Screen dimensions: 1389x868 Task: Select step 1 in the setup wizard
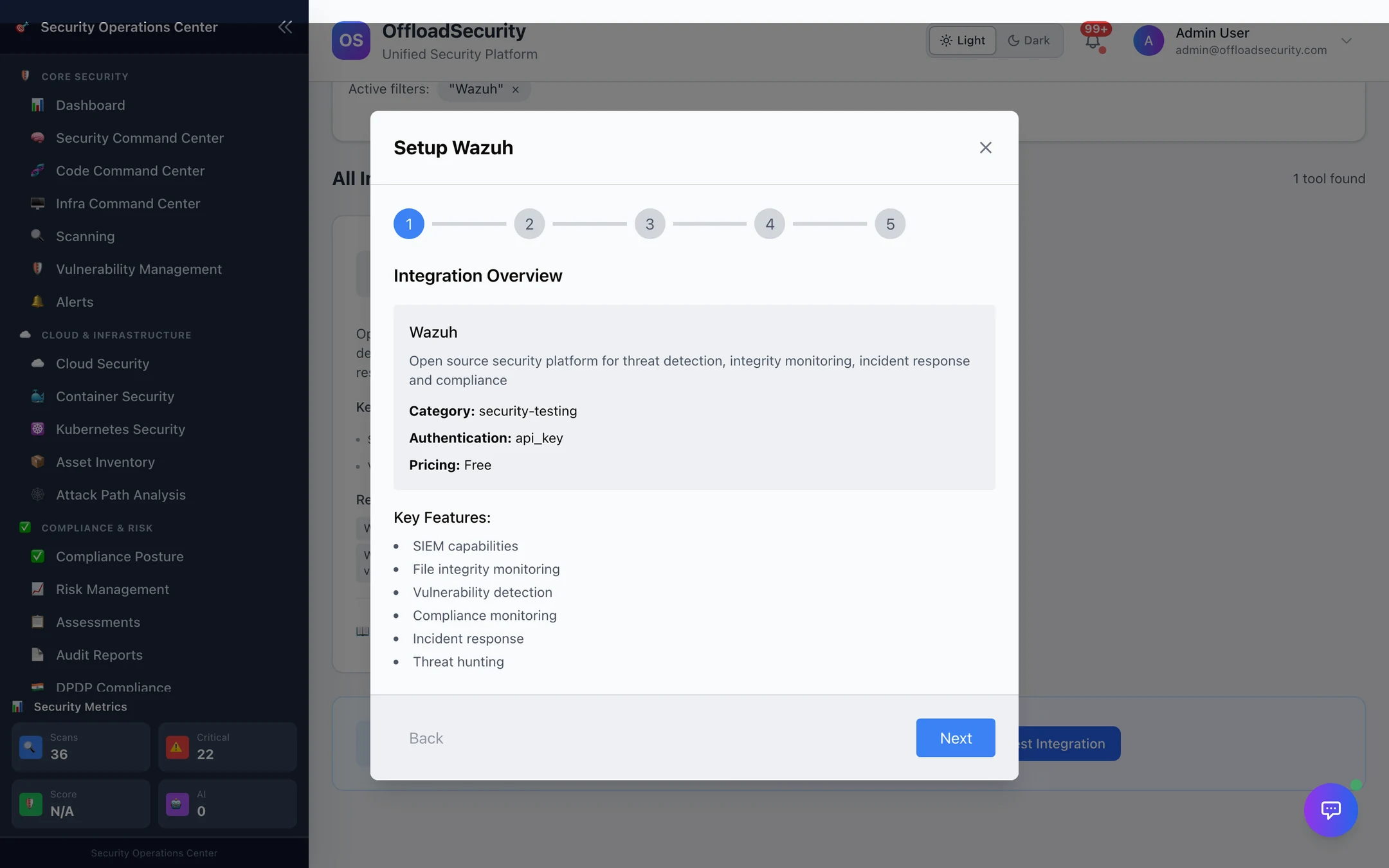(x=409, y=224)
